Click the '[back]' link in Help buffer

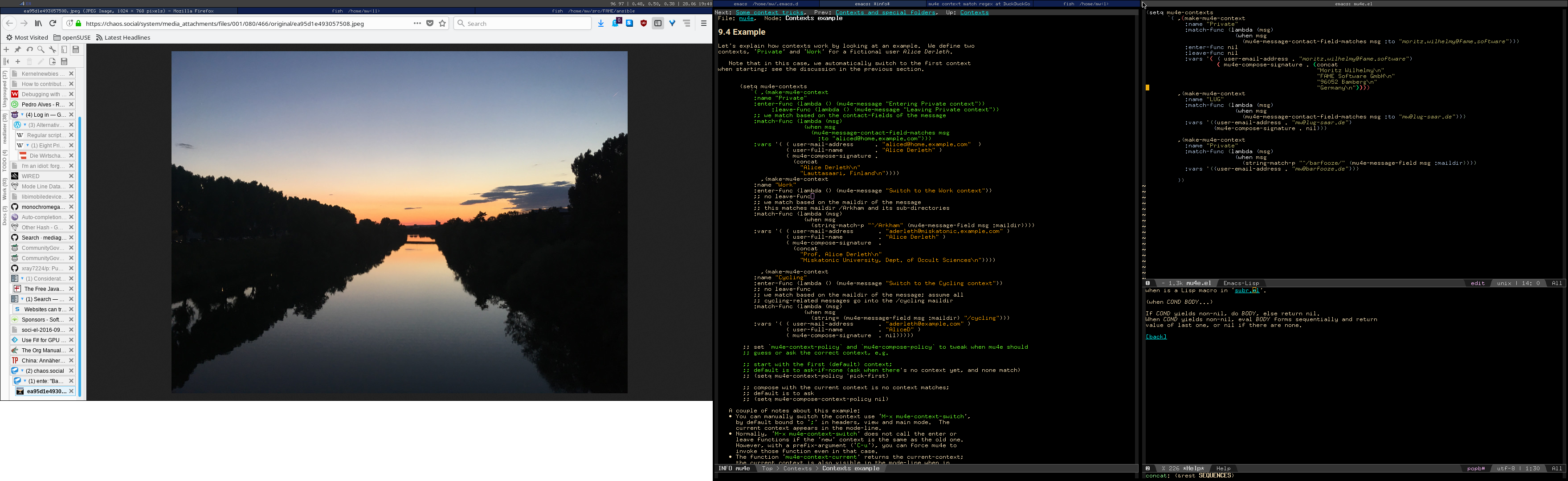pyautogui.click(x=1156, y=337)
